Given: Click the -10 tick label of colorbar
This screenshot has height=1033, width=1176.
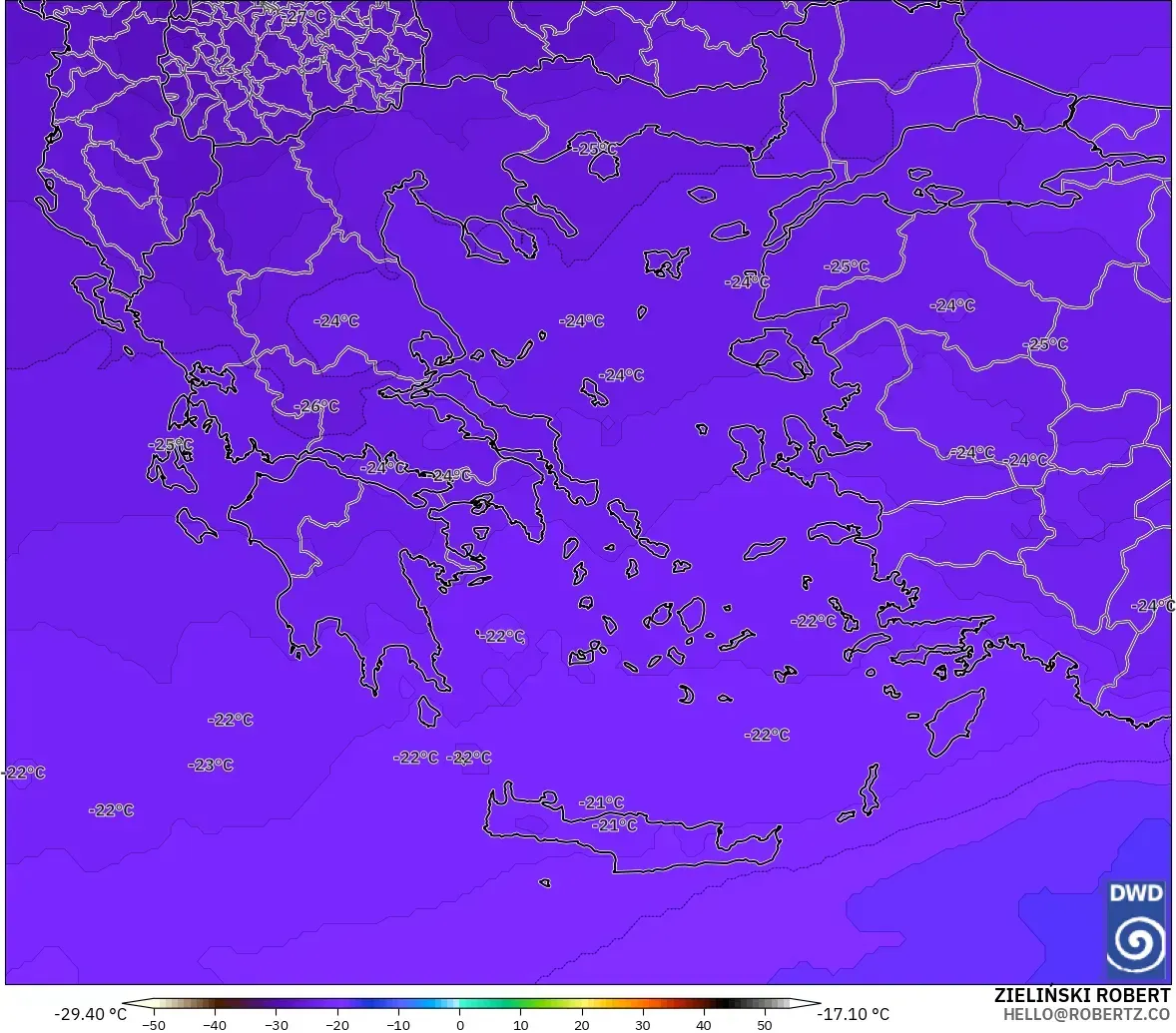Looking at the screenshot, I should [398, 1025].
